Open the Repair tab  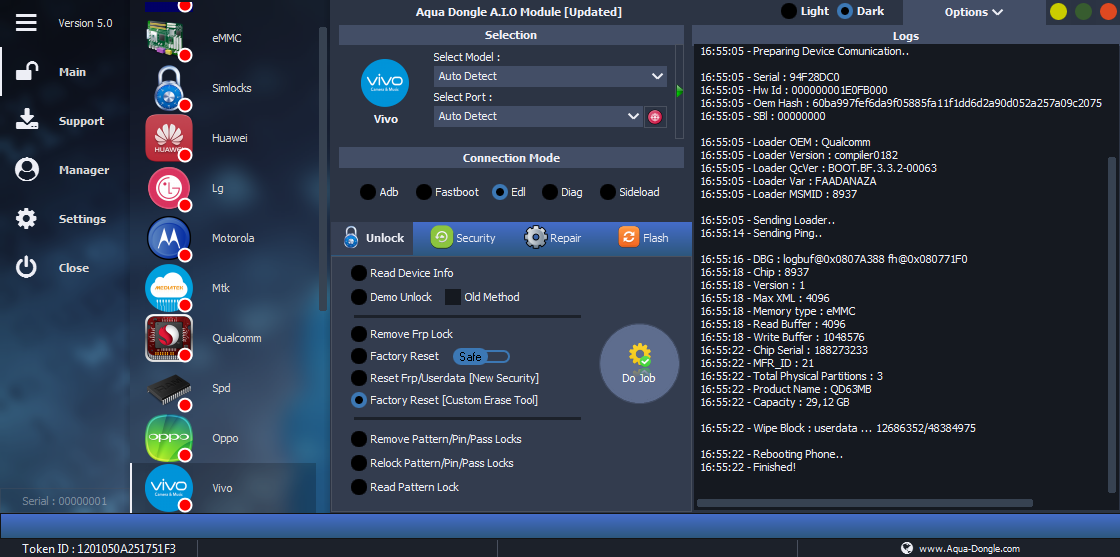(553, 238)
